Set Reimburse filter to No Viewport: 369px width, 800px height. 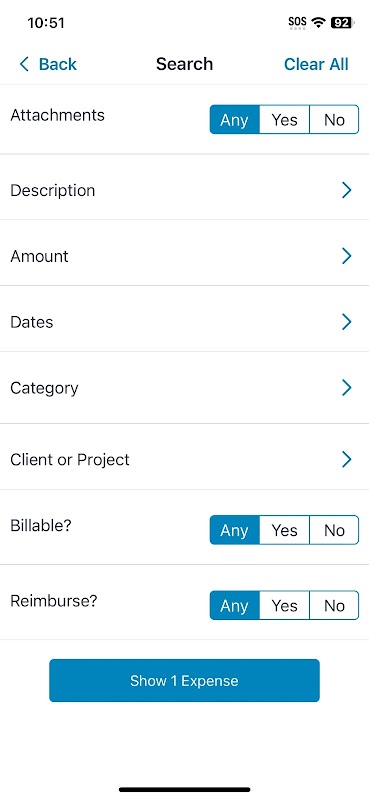click(x=334, y=606)
